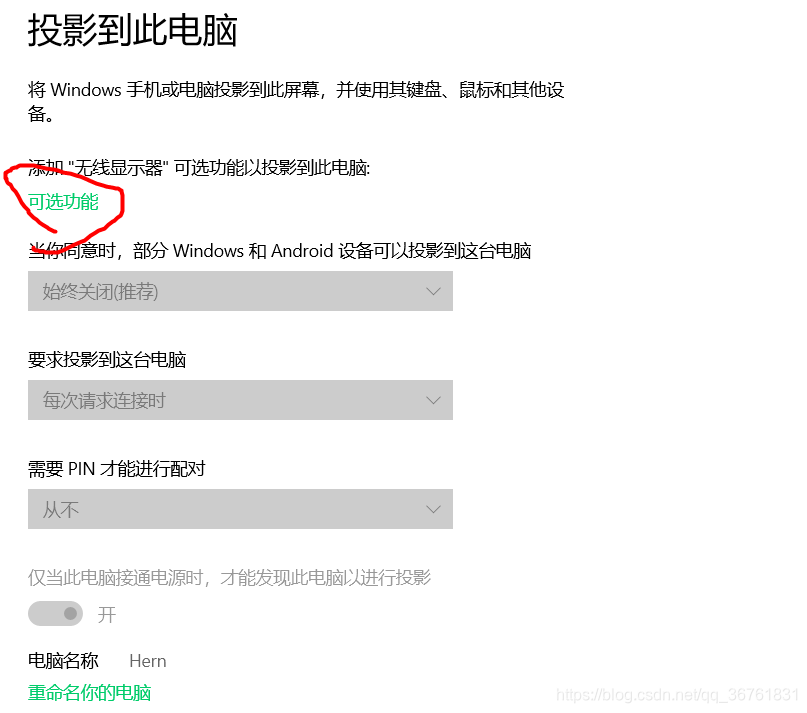Click the description paragraph about Windows 手机或电脑
Viewport: 807px width, 713px height.
[x=296, y=101]
